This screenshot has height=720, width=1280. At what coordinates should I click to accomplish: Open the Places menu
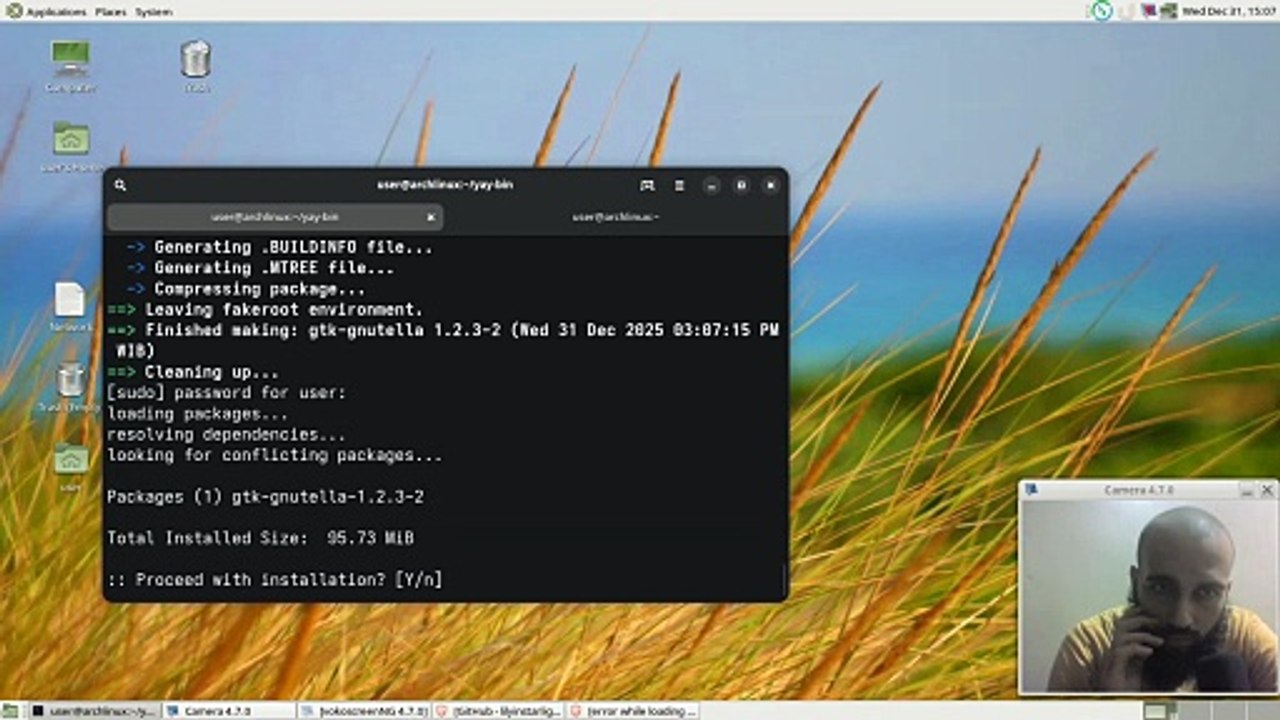[x=111, y=11]
